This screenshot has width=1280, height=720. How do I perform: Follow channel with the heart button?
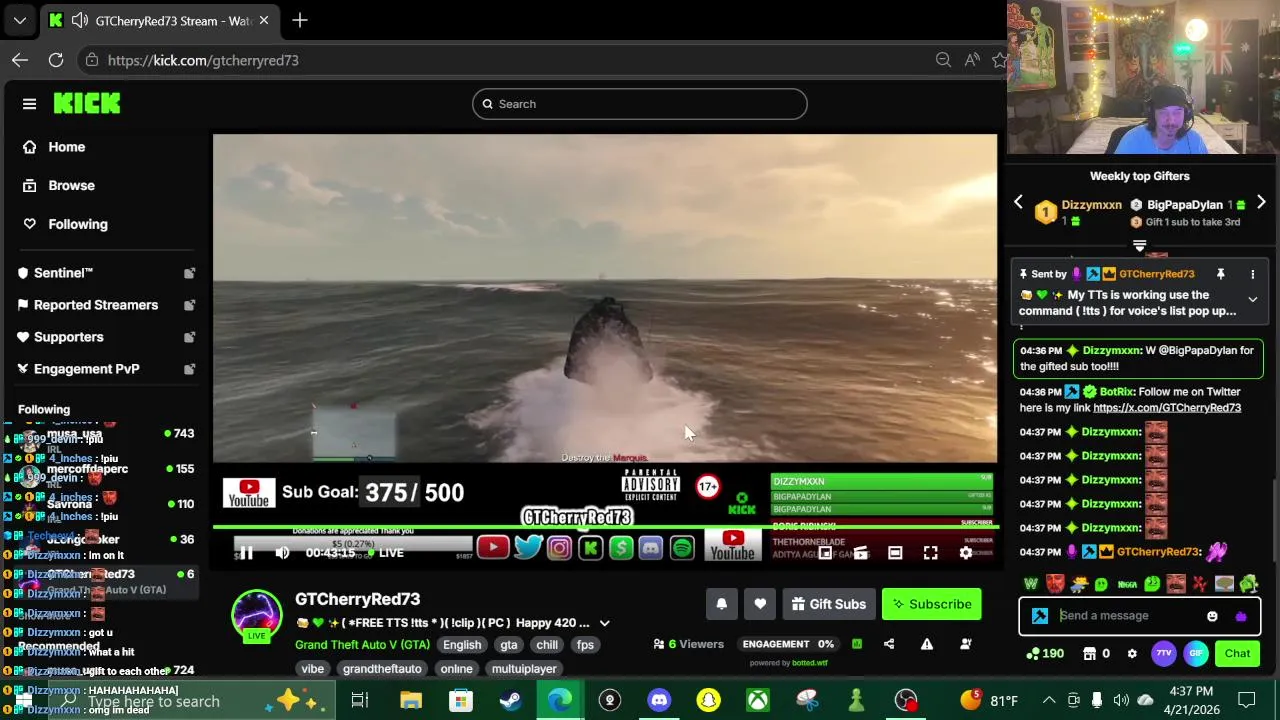pos(760,604)
